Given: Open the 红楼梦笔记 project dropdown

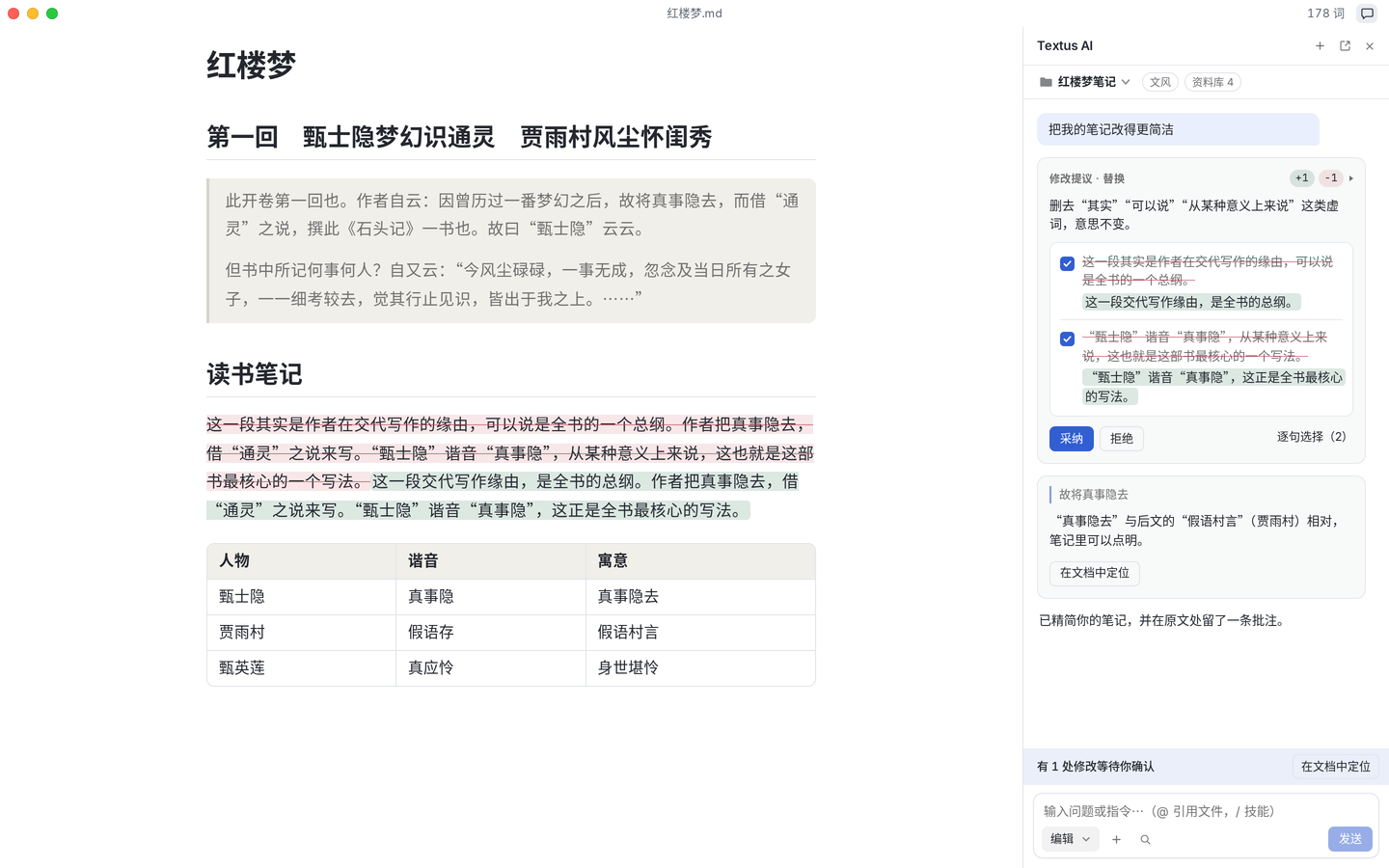Looking at the screenshot, I should pyautogui.click(x=1084, y=82).
